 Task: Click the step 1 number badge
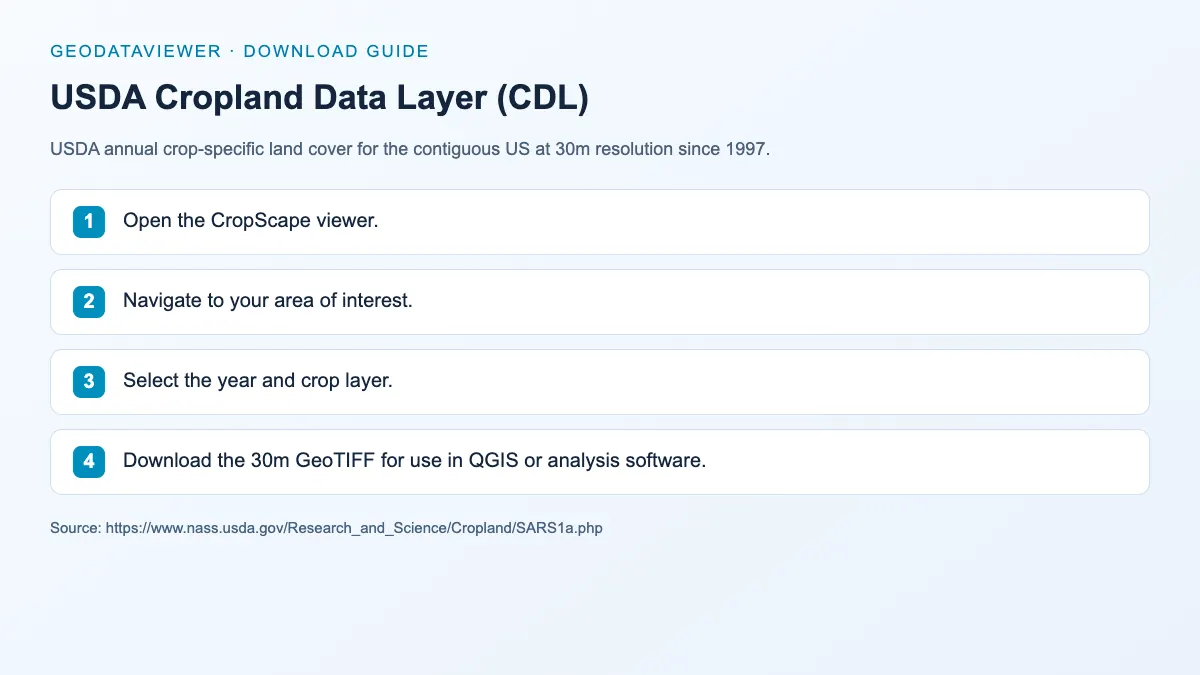click(89, 222)
